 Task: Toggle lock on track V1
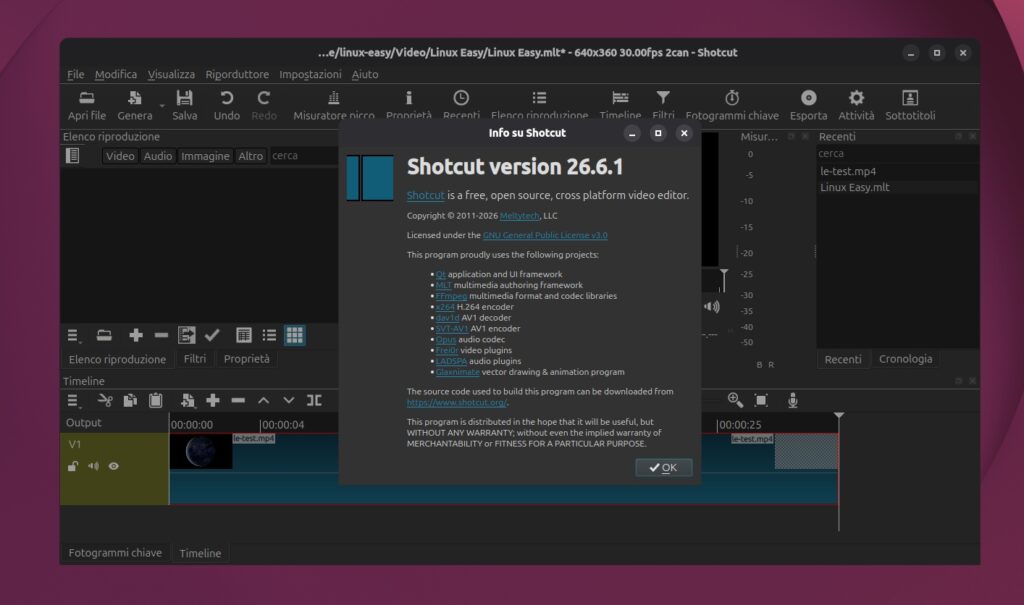point(73,466)
